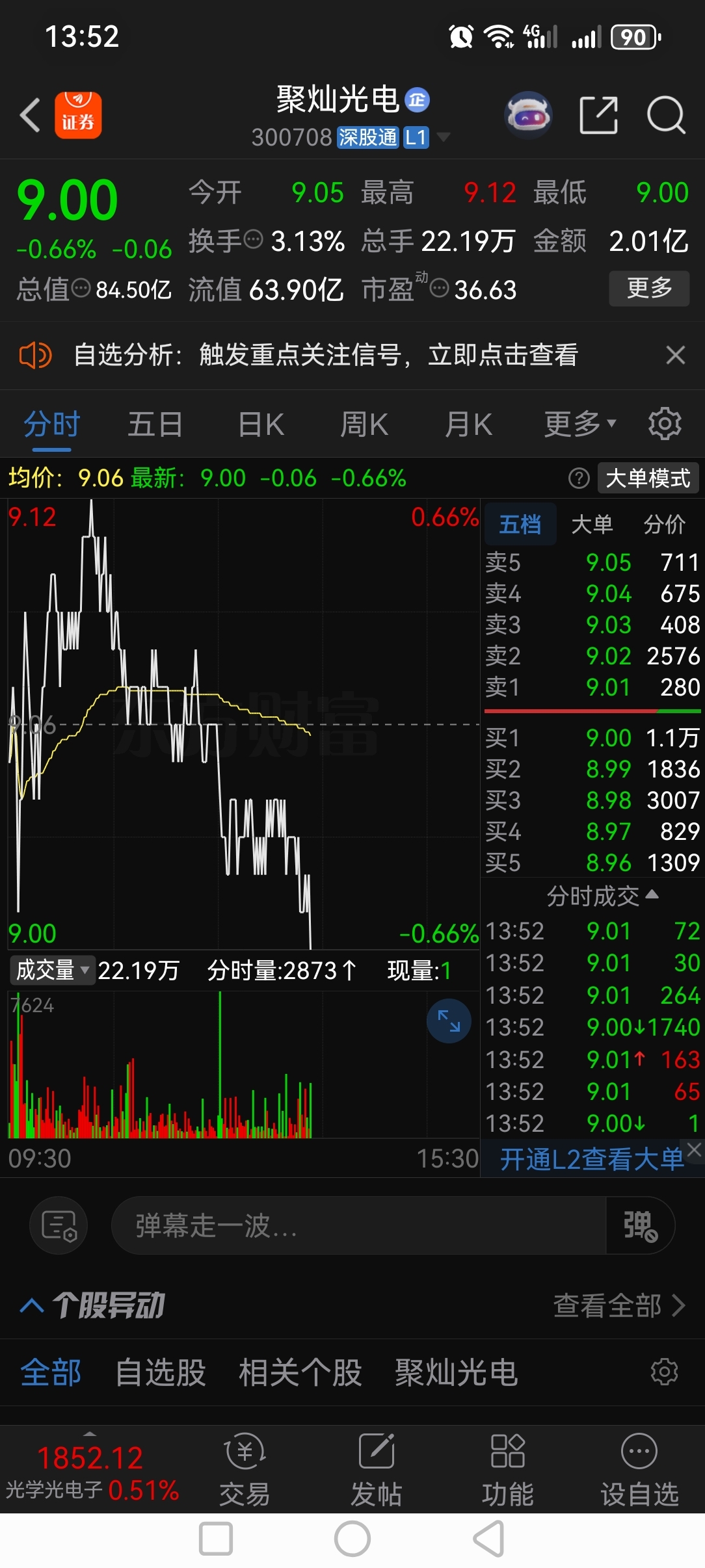The height and width of the screenshot is (1568, 705).
Task: Dismiss the 自选分析 notification banner
Action: [x=676, y=355]
